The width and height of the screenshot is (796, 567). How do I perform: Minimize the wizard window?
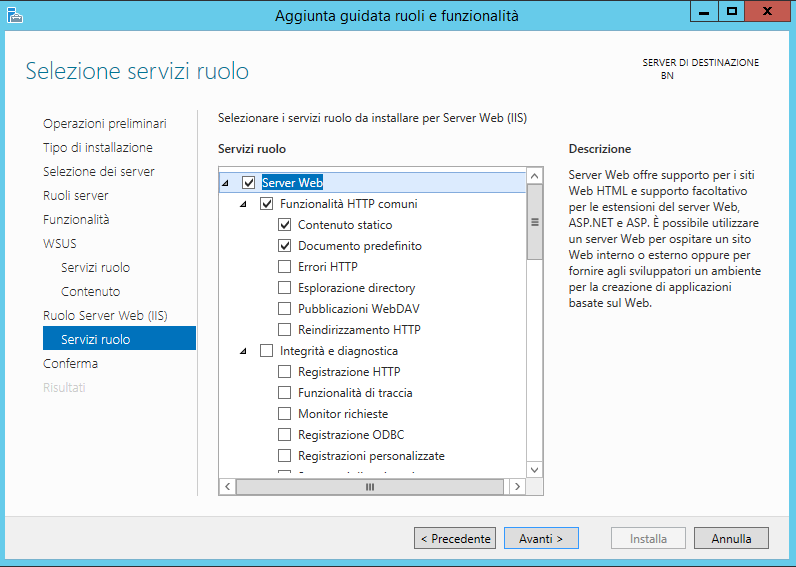pos(704,12)
